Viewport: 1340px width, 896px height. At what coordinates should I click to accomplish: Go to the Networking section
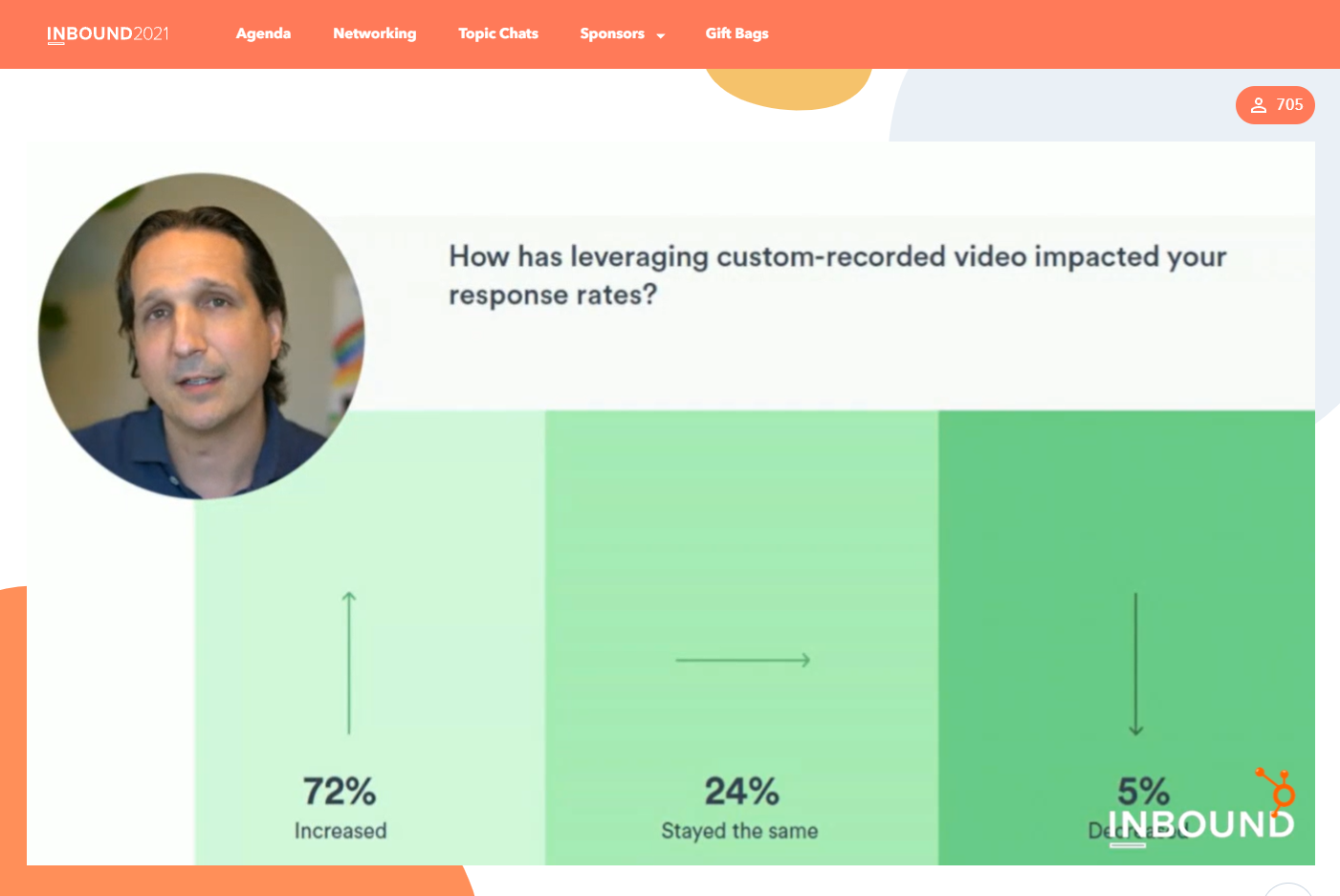375,33
